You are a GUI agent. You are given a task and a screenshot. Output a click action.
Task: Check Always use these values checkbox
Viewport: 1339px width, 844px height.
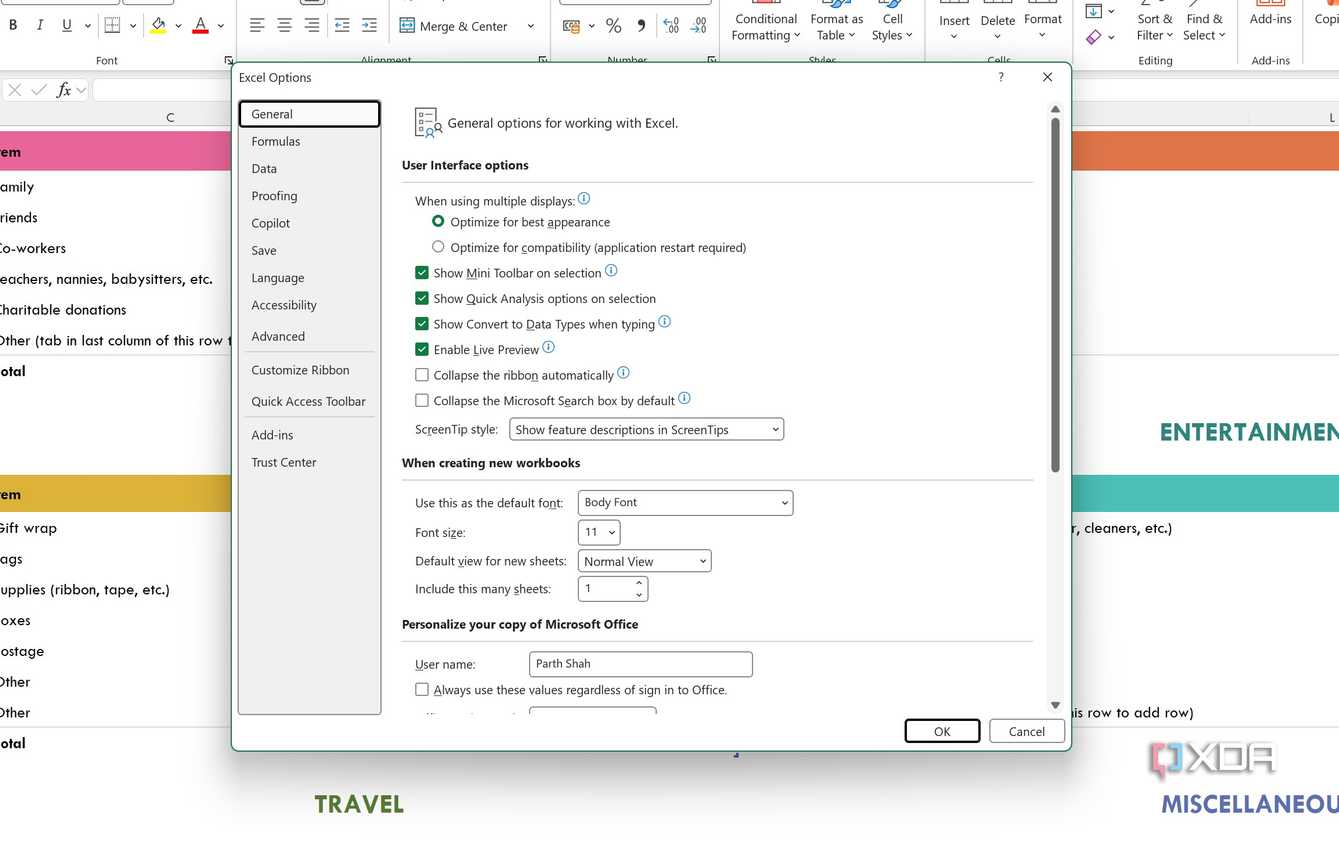click(422, 690)
